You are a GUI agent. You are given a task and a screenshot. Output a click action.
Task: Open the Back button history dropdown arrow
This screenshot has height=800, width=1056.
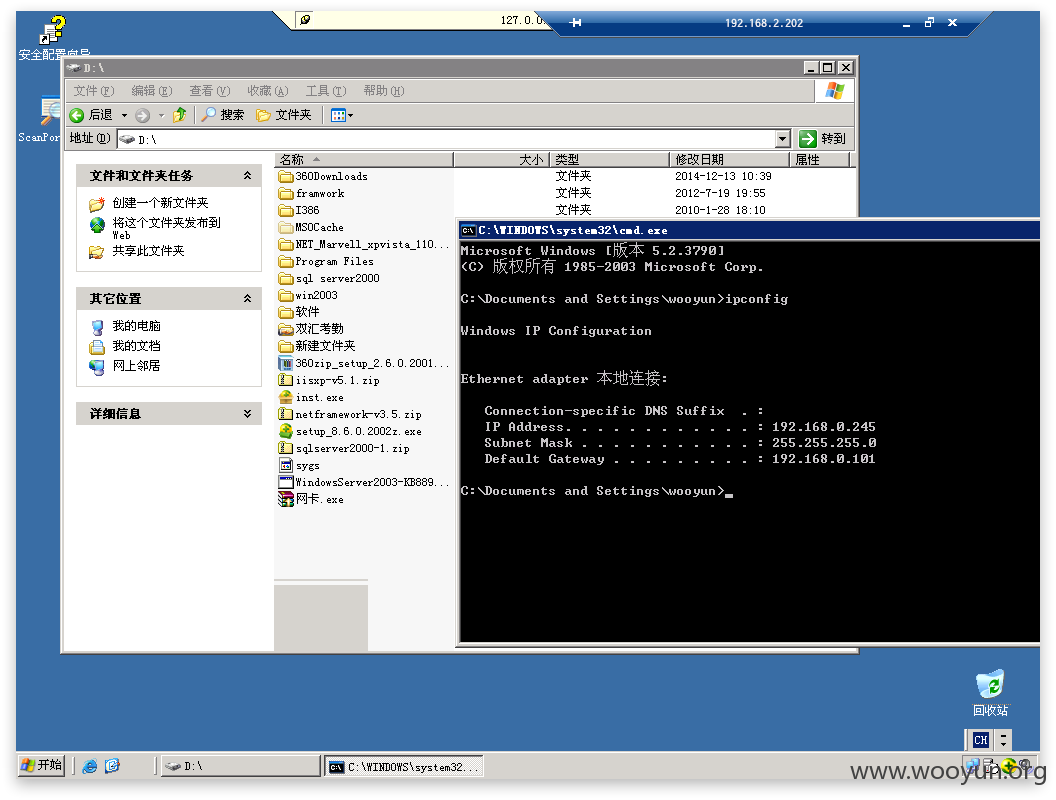click(124, 115)
